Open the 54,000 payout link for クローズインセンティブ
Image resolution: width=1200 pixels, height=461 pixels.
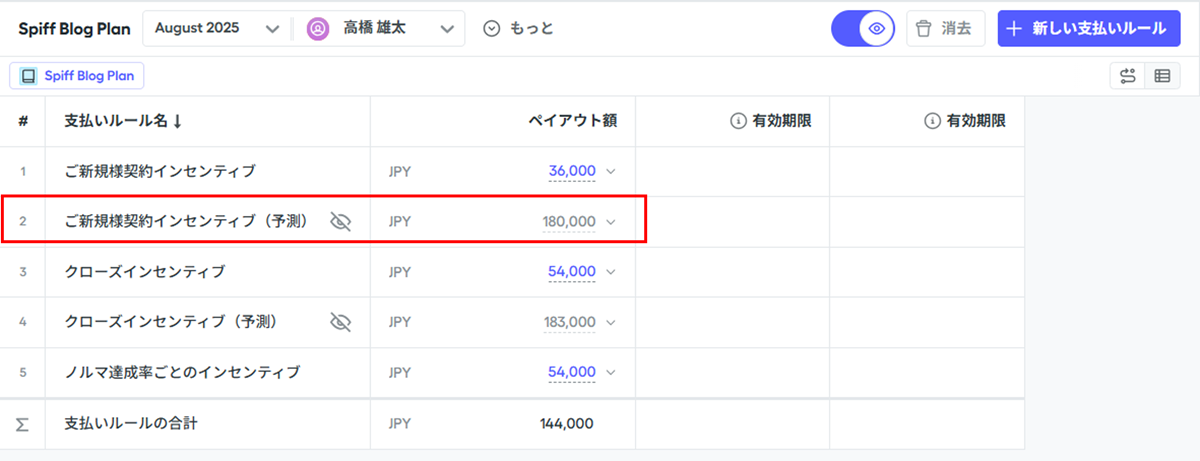[572, 271]
